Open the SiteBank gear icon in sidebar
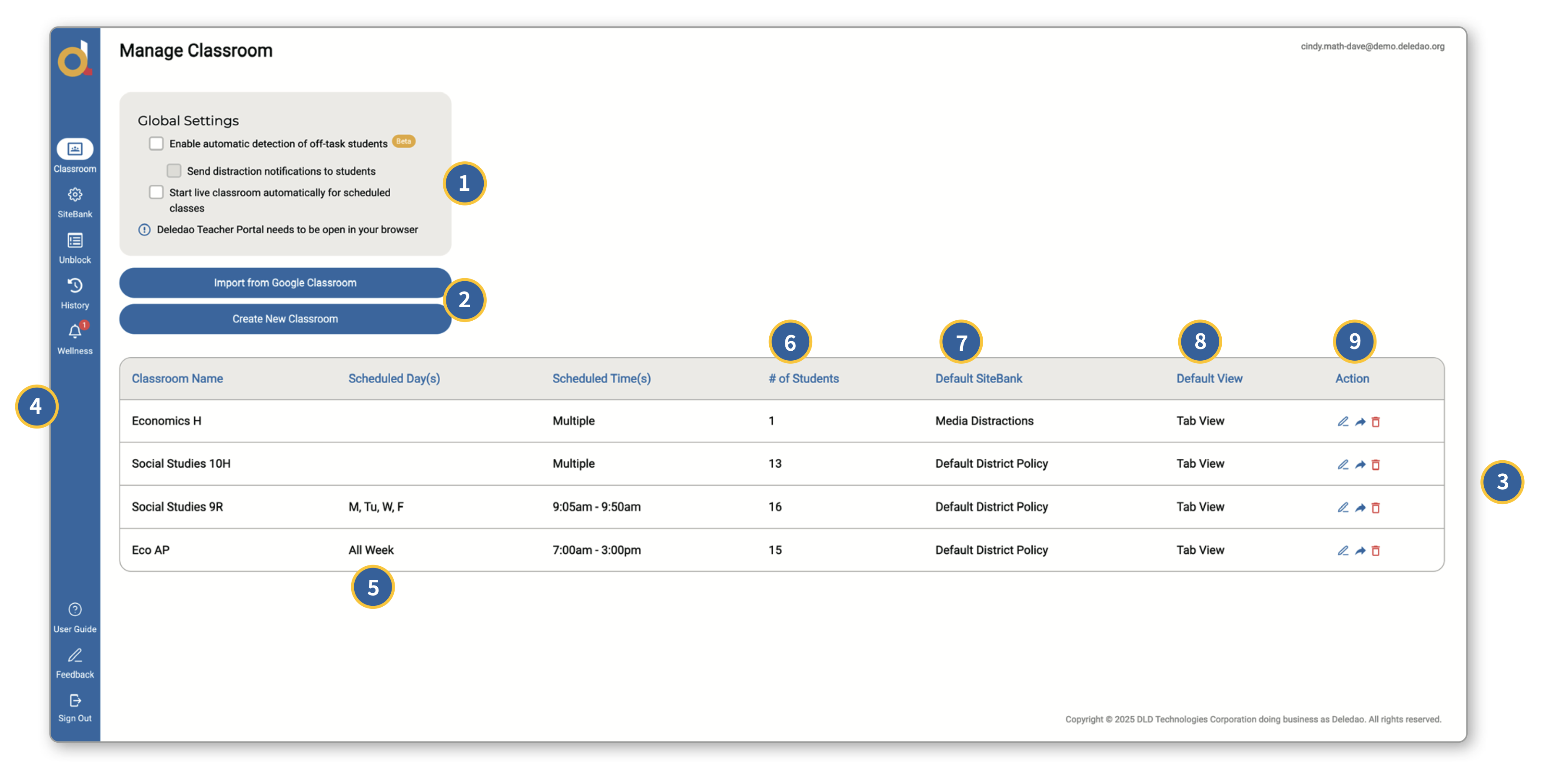Screen dimensions: 1549x784 (75, 195)
